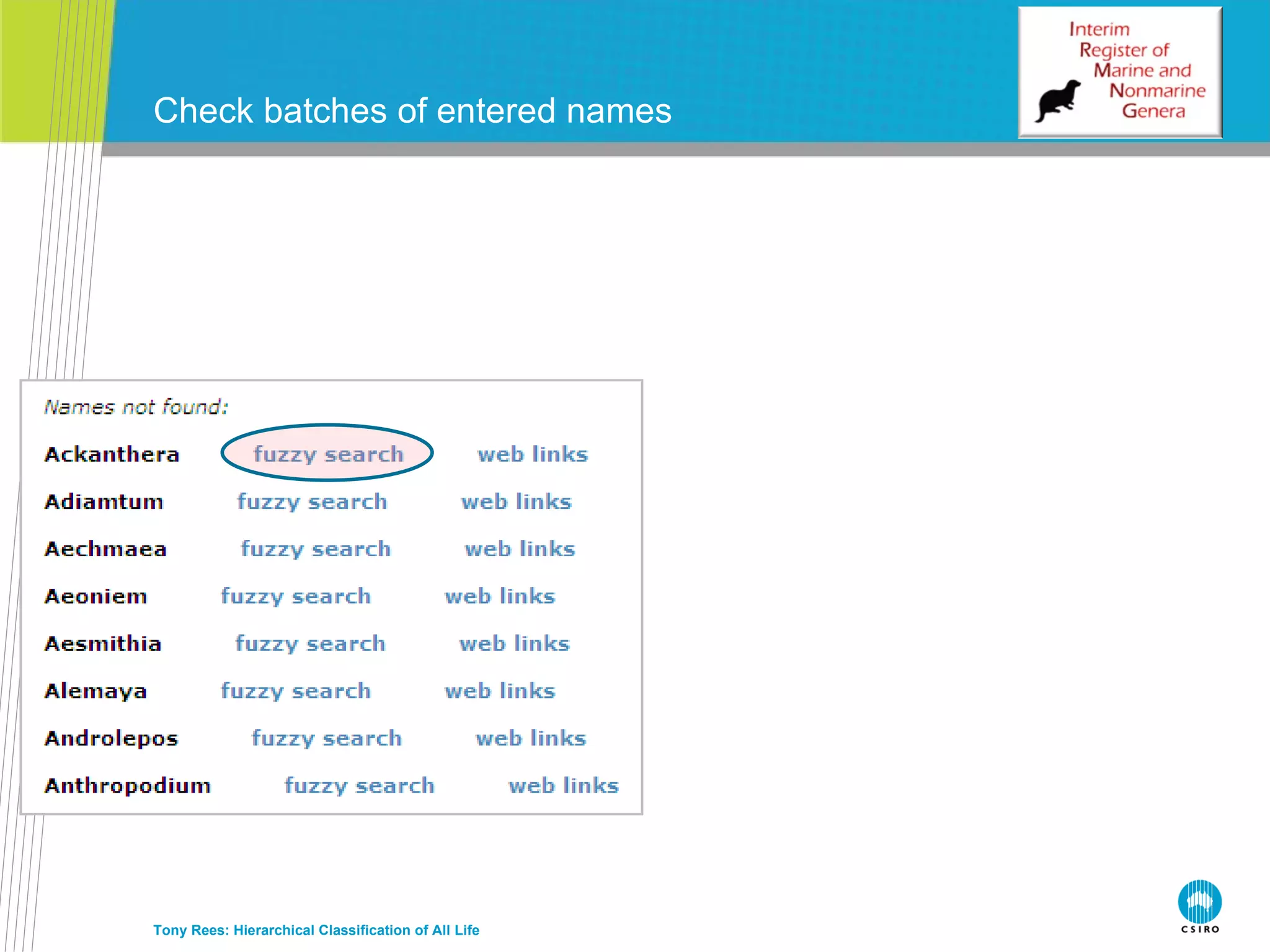Select the name Aechmaea

105,549
